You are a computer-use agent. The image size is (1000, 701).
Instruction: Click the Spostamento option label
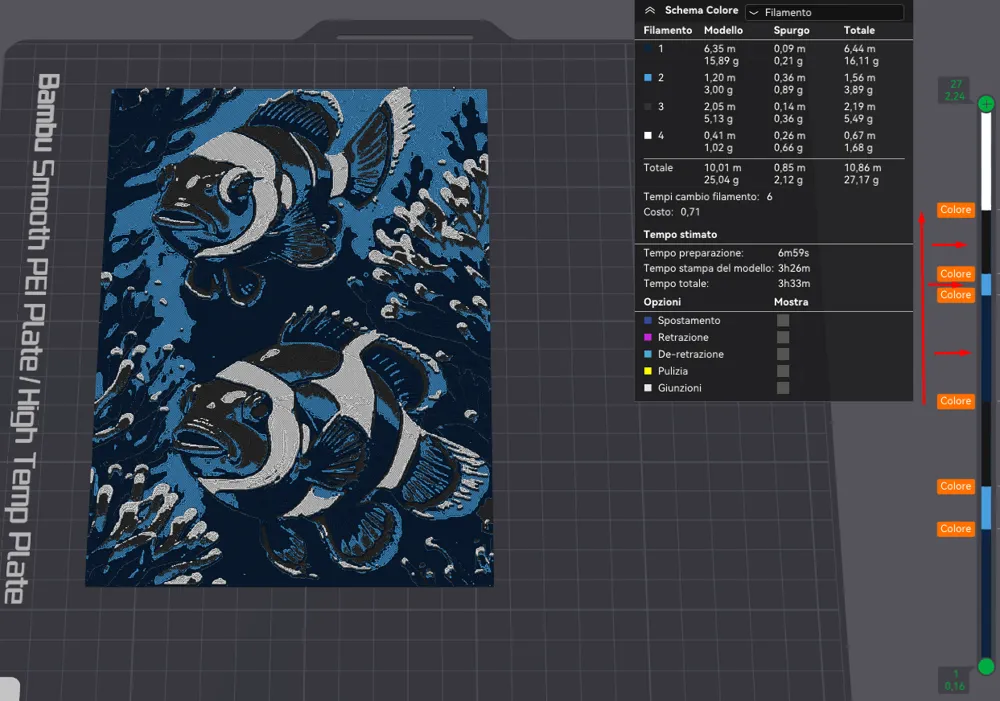689,320
